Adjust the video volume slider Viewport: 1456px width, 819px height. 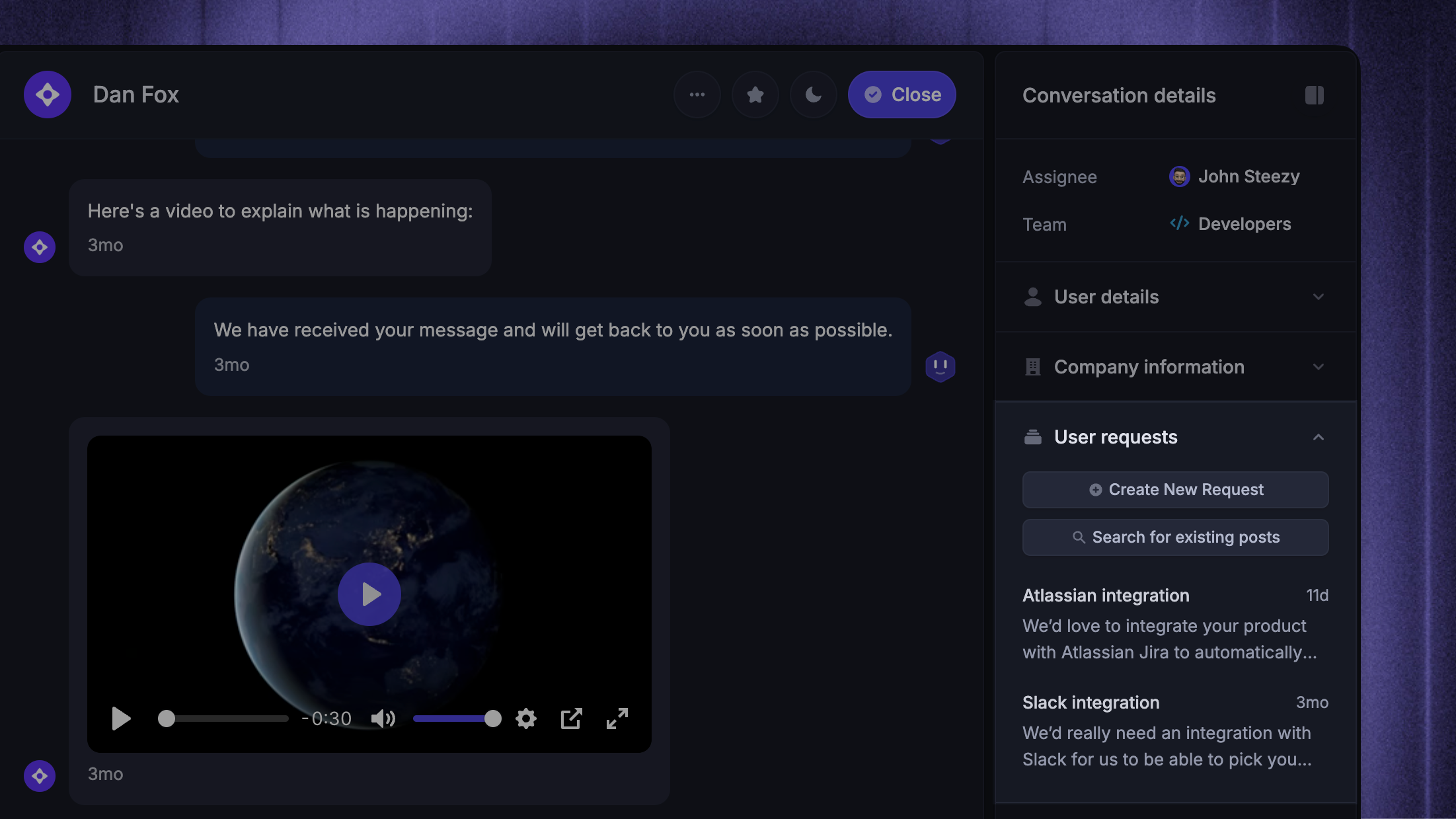point(457,719)
